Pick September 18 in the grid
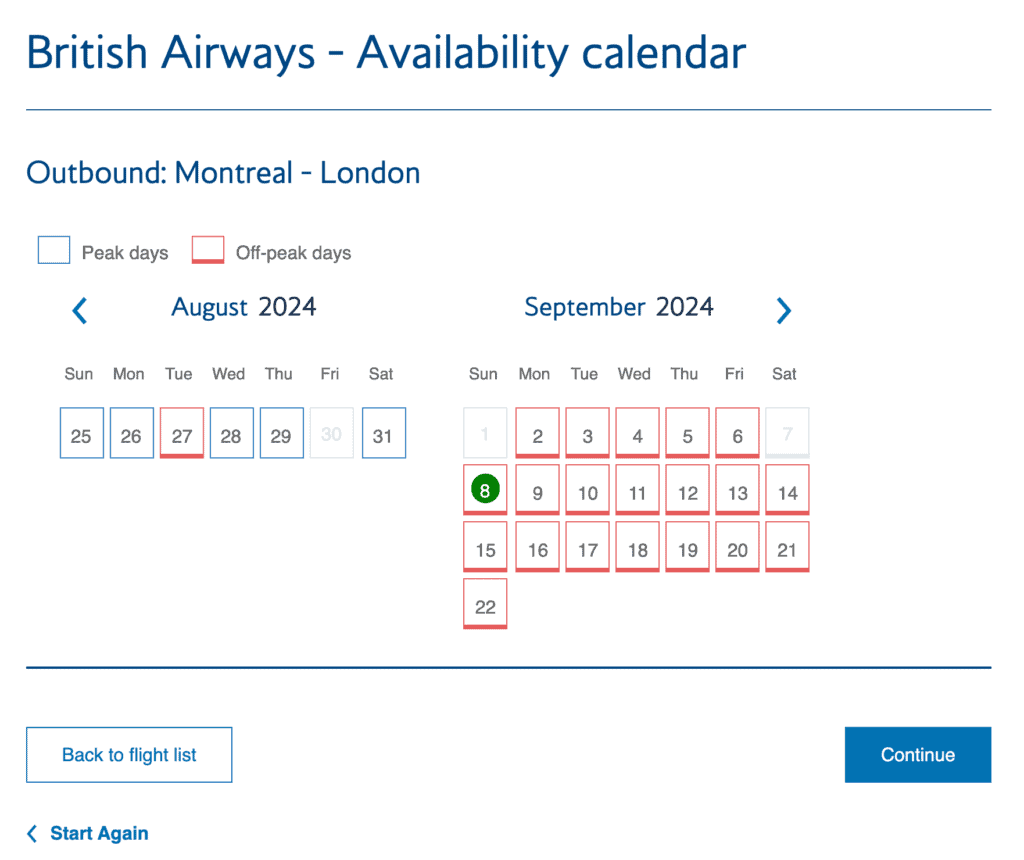 pyautogui.click(x=637, y=546)
